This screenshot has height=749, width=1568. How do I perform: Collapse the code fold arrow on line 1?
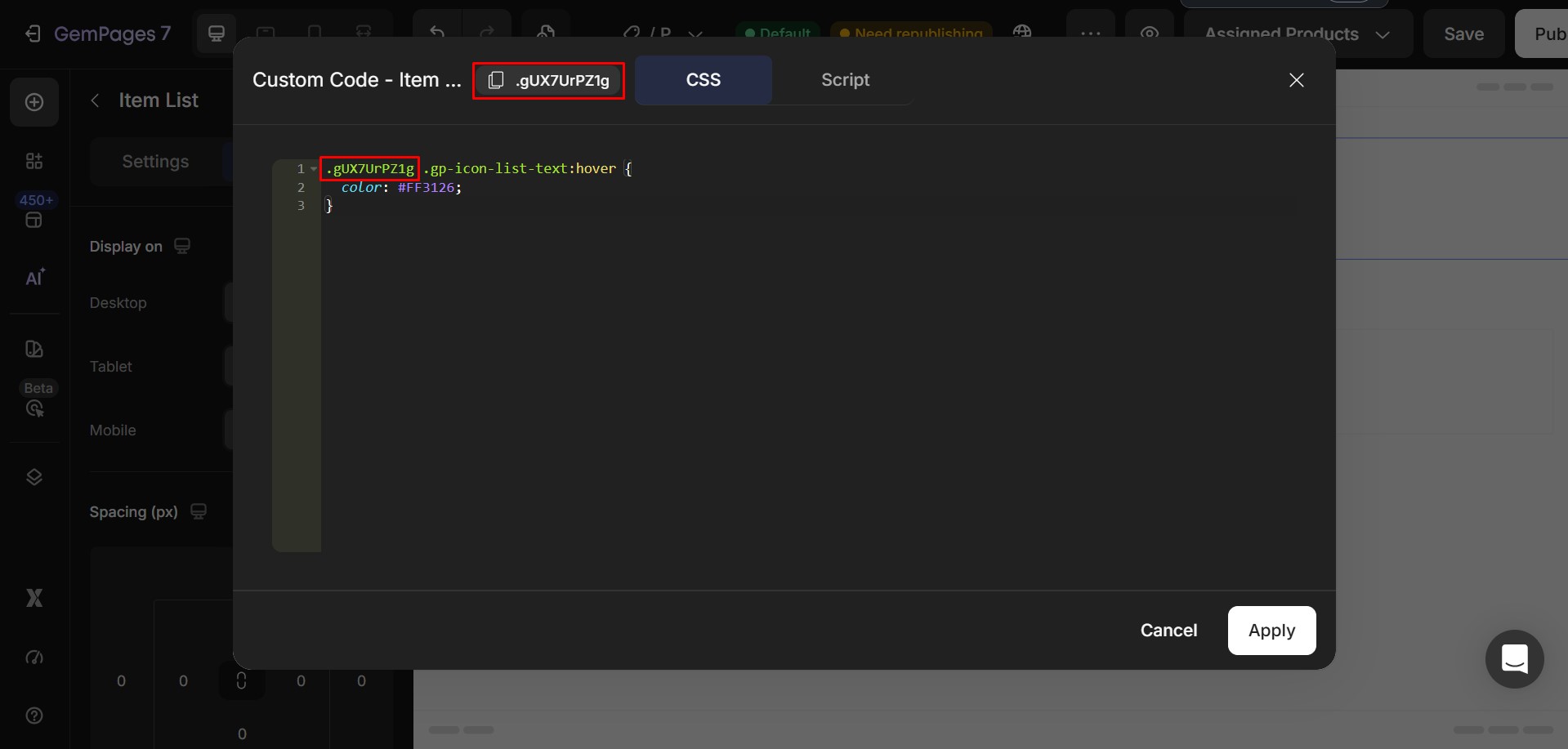tap(314, 169)
